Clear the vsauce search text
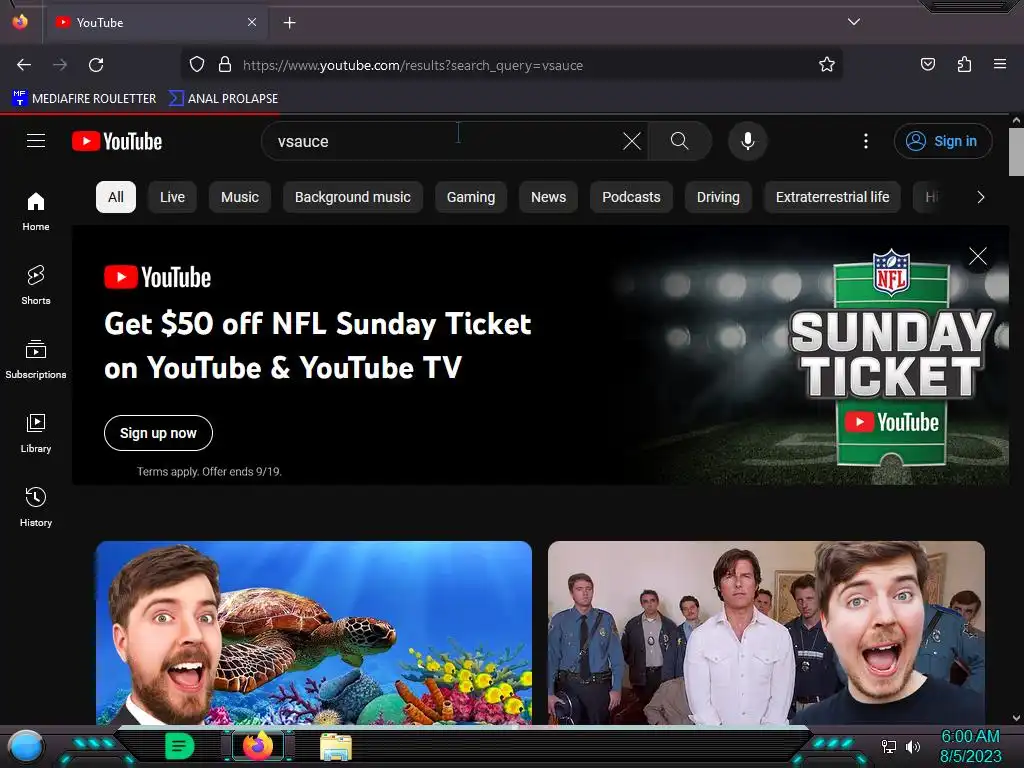Screen dimensions: 1024x768 point(632,141)
